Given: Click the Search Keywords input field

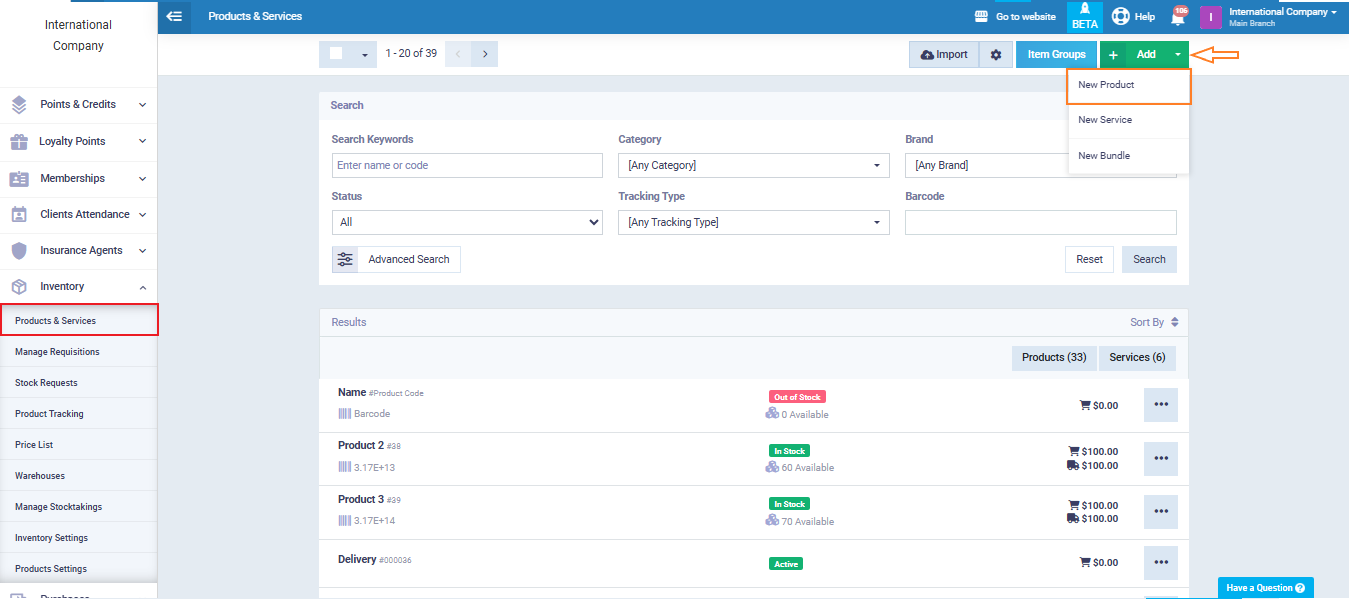Looking at the screenshot, I should point(467,165).
